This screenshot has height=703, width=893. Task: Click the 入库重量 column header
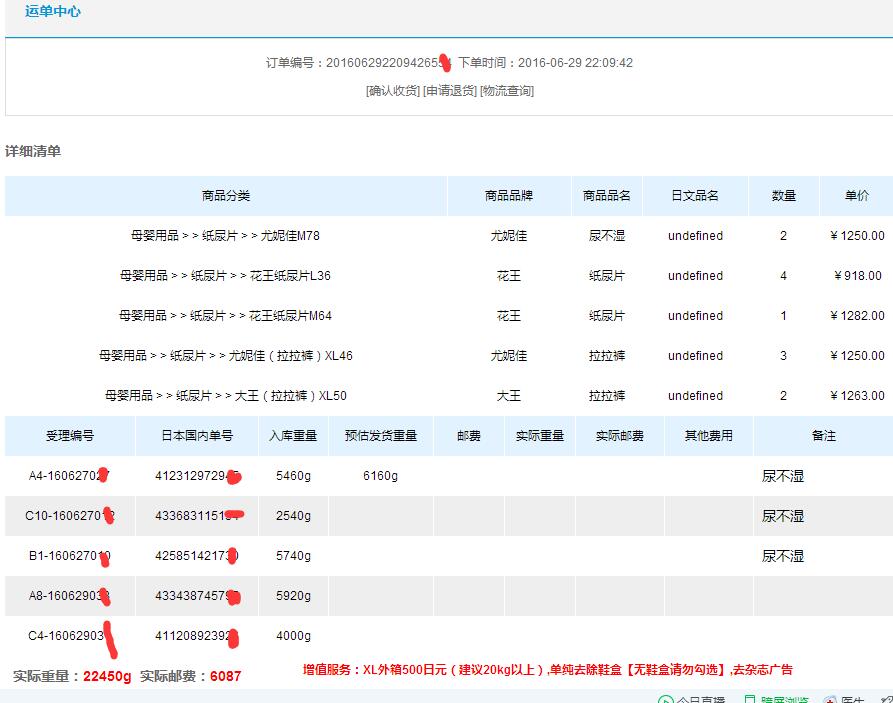pos(293,436)
